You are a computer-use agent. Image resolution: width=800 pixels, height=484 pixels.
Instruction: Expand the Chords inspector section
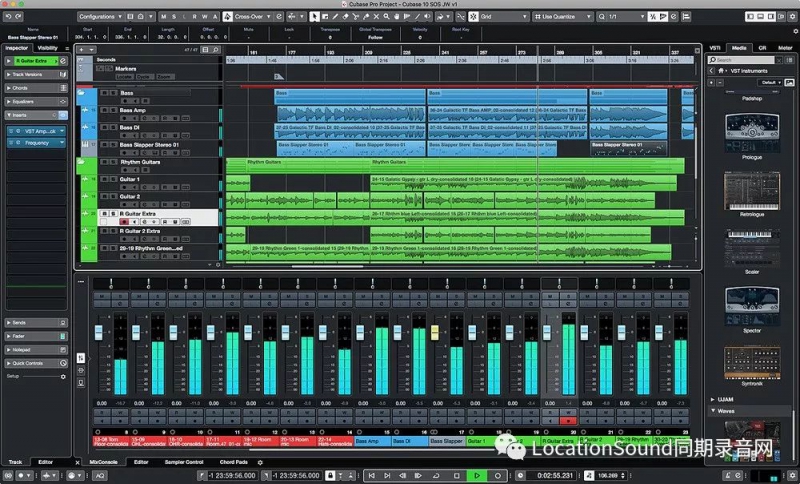(x=36, y=88)
